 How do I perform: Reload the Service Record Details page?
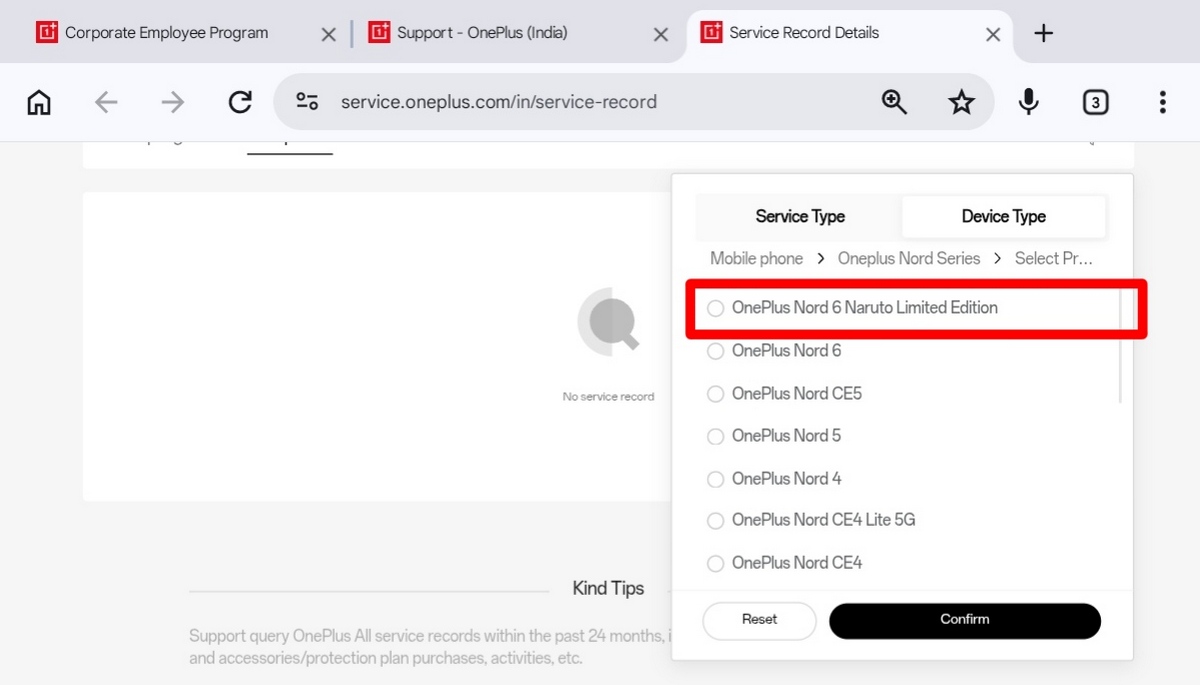pyautogui.click(x=240, y=101)
